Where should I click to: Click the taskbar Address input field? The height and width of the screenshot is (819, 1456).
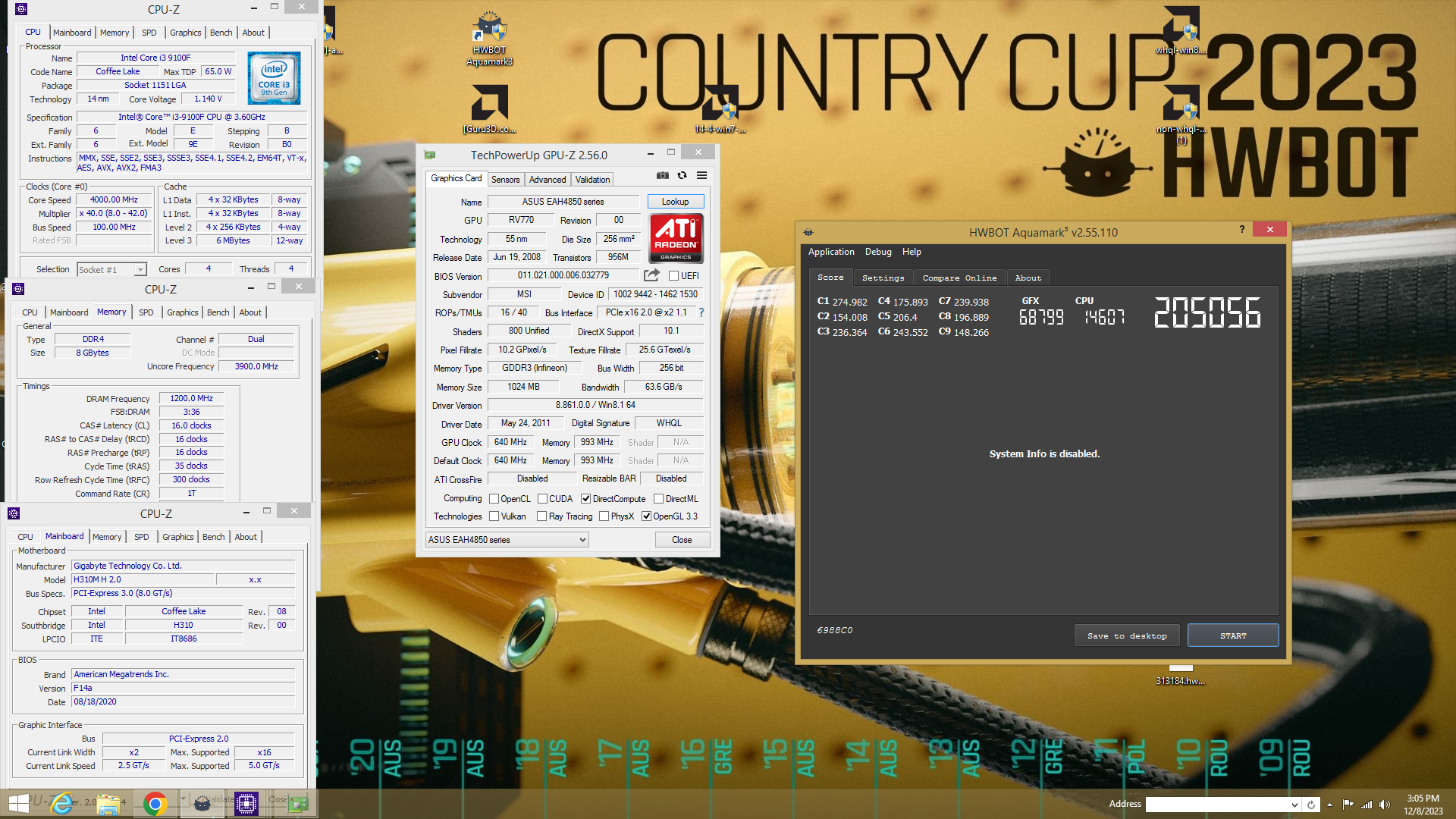(x=1218, y=805)
